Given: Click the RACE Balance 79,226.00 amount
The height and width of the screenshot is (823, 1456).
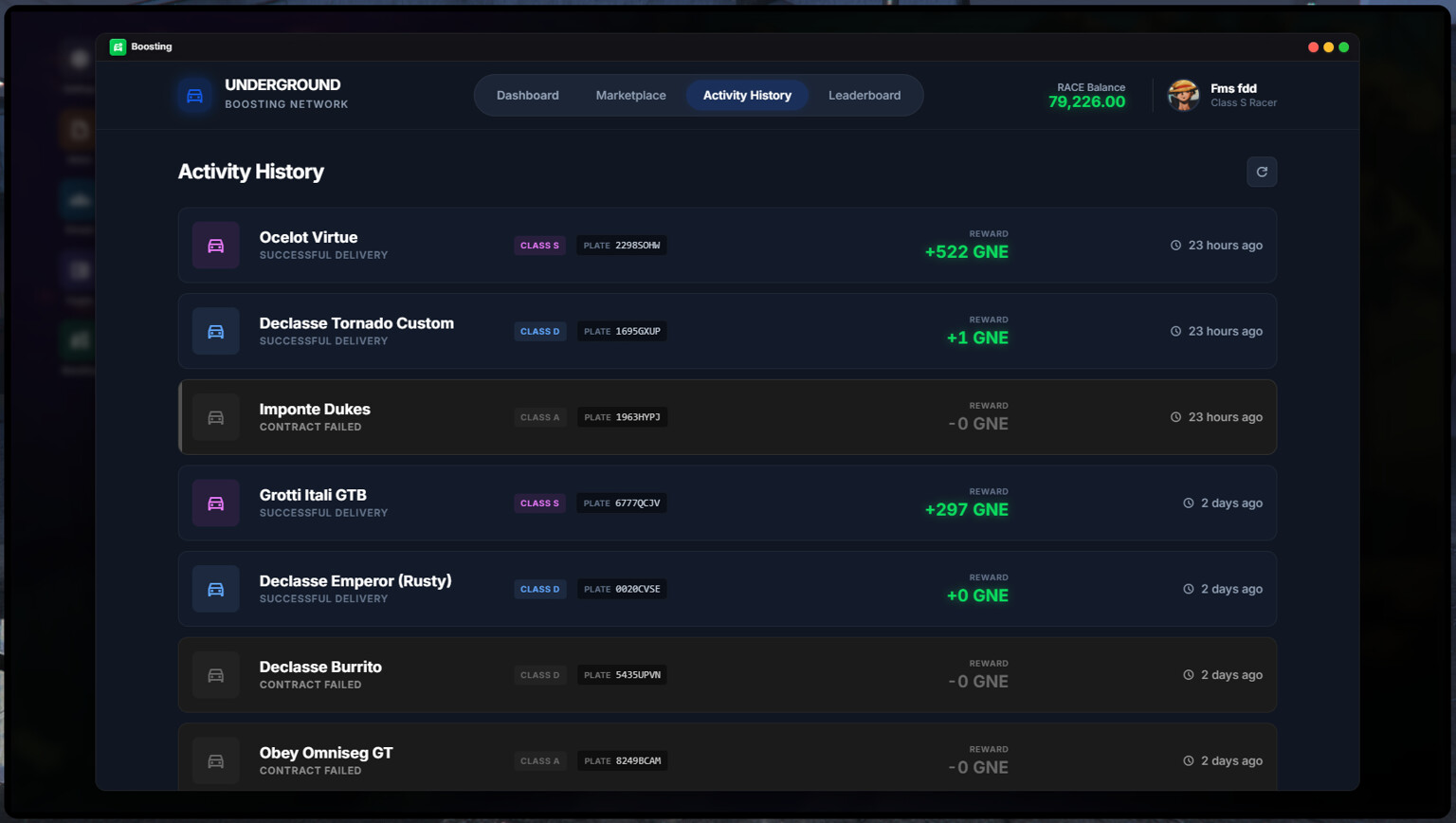Looking at the screenshot, I should point(1086,102).
